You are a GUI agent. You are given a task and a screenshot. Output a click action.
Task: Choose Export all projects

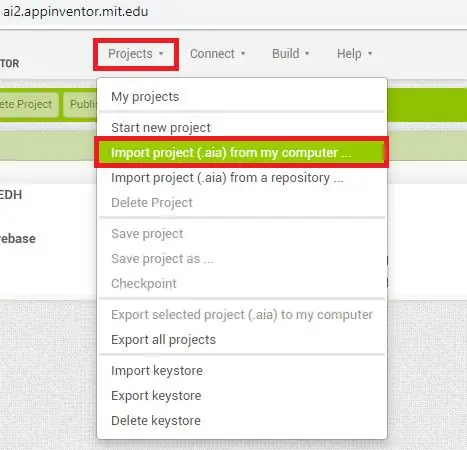242,340
